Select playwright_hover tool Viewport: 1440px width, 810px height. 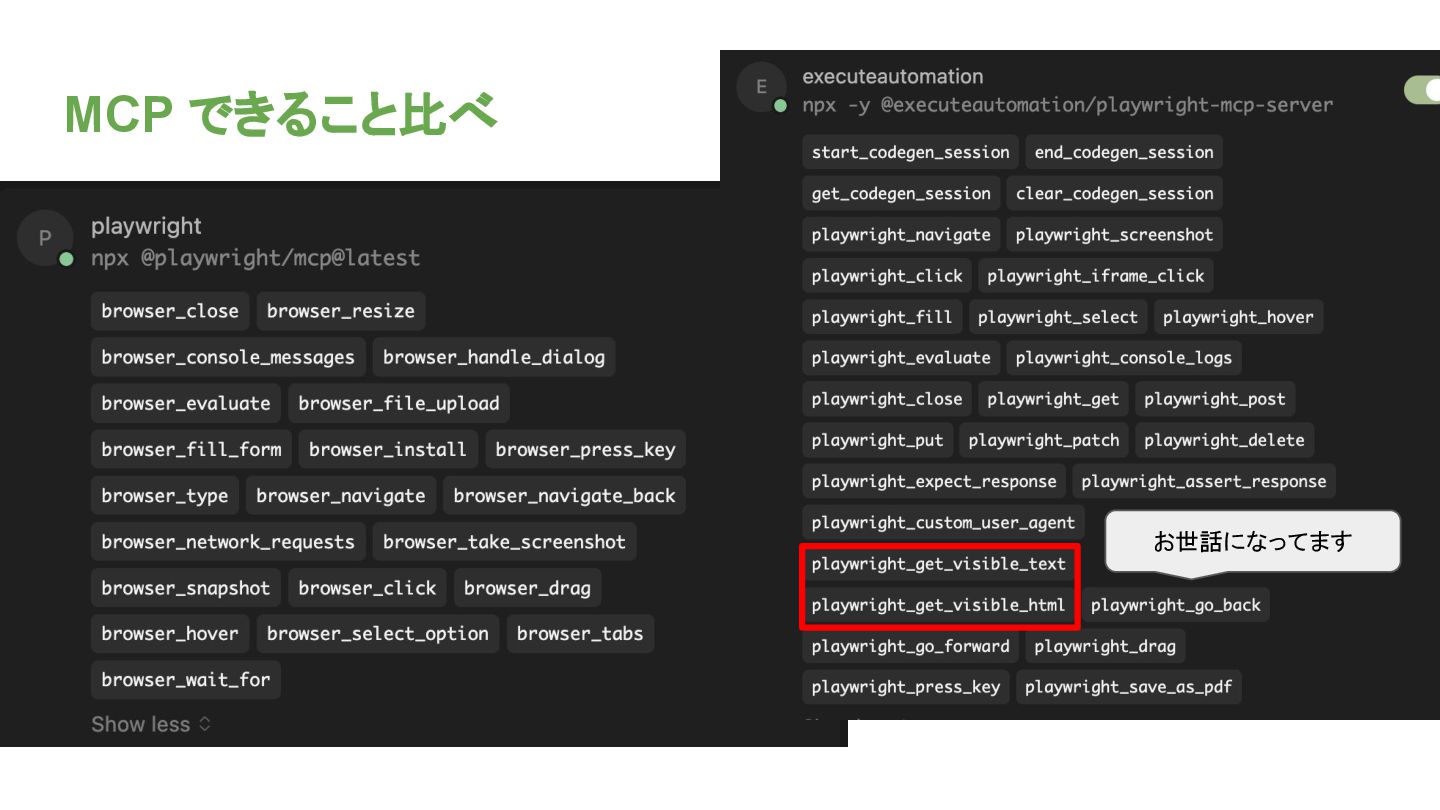coord(1238,316)
